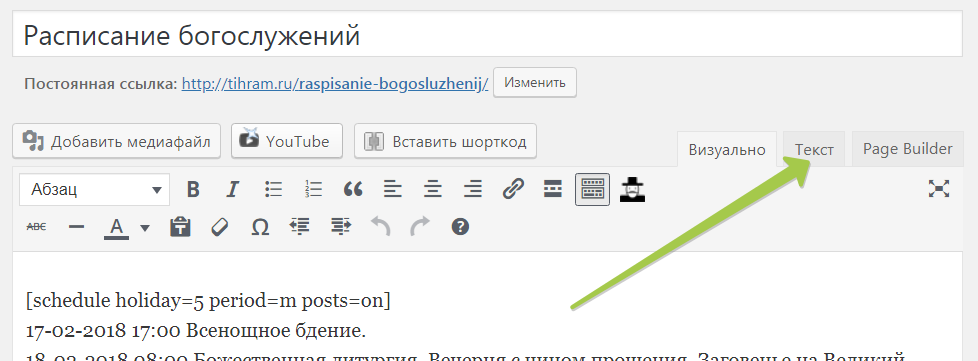Insert a bulleted list
This screenshot has height=361, width=978.
click(x=273, y=189)
